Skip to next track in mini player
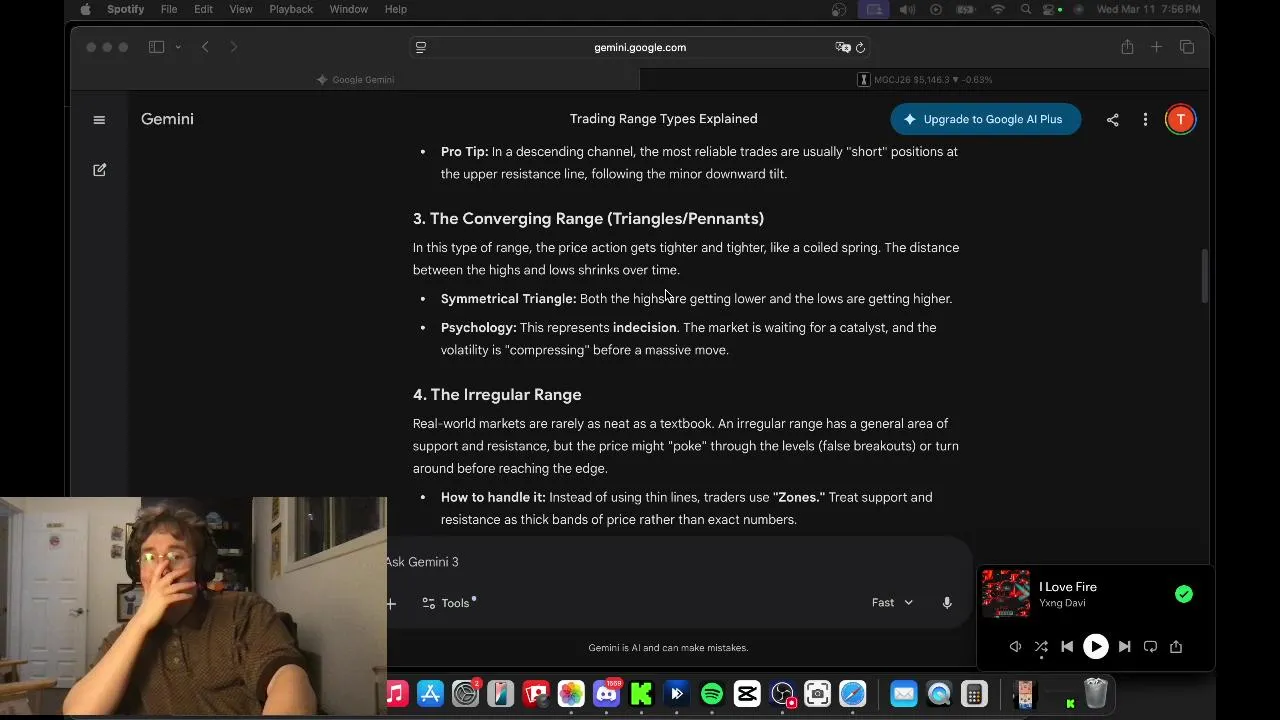Image resolution: width=1280 pixels, height=720 pixels. [x=1124, y=647]
